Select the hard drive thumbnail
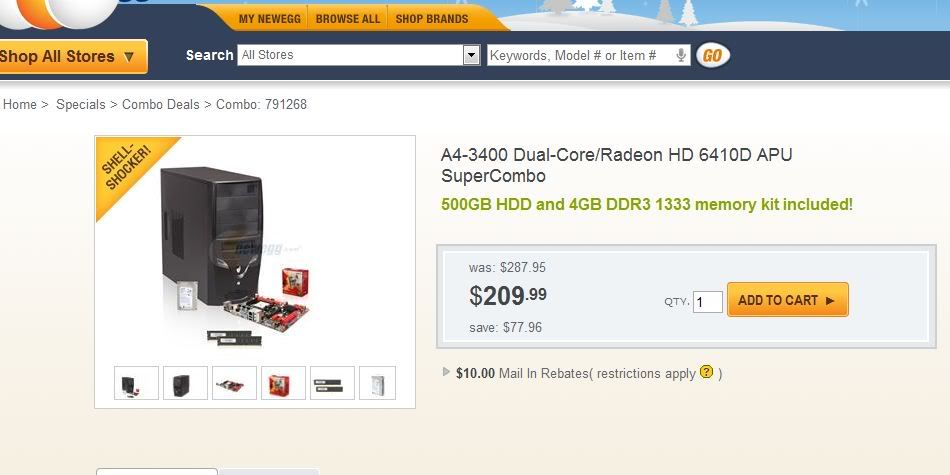 377,383
